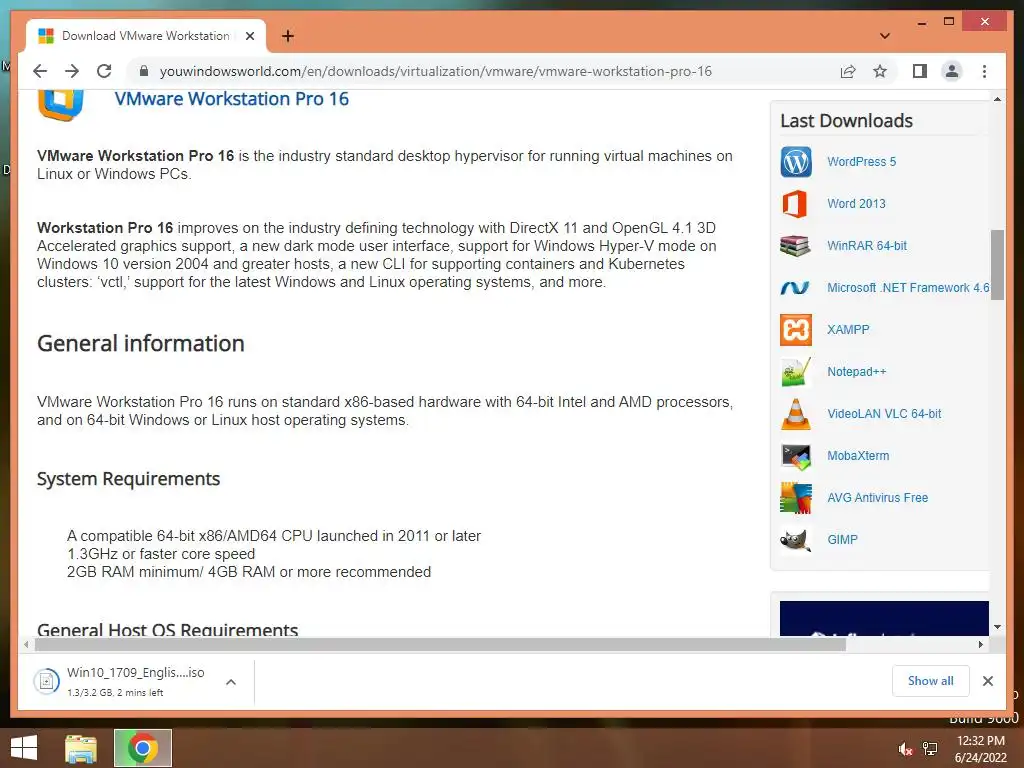
Task: Open the Chrome side panel
Action: (920, 71)
